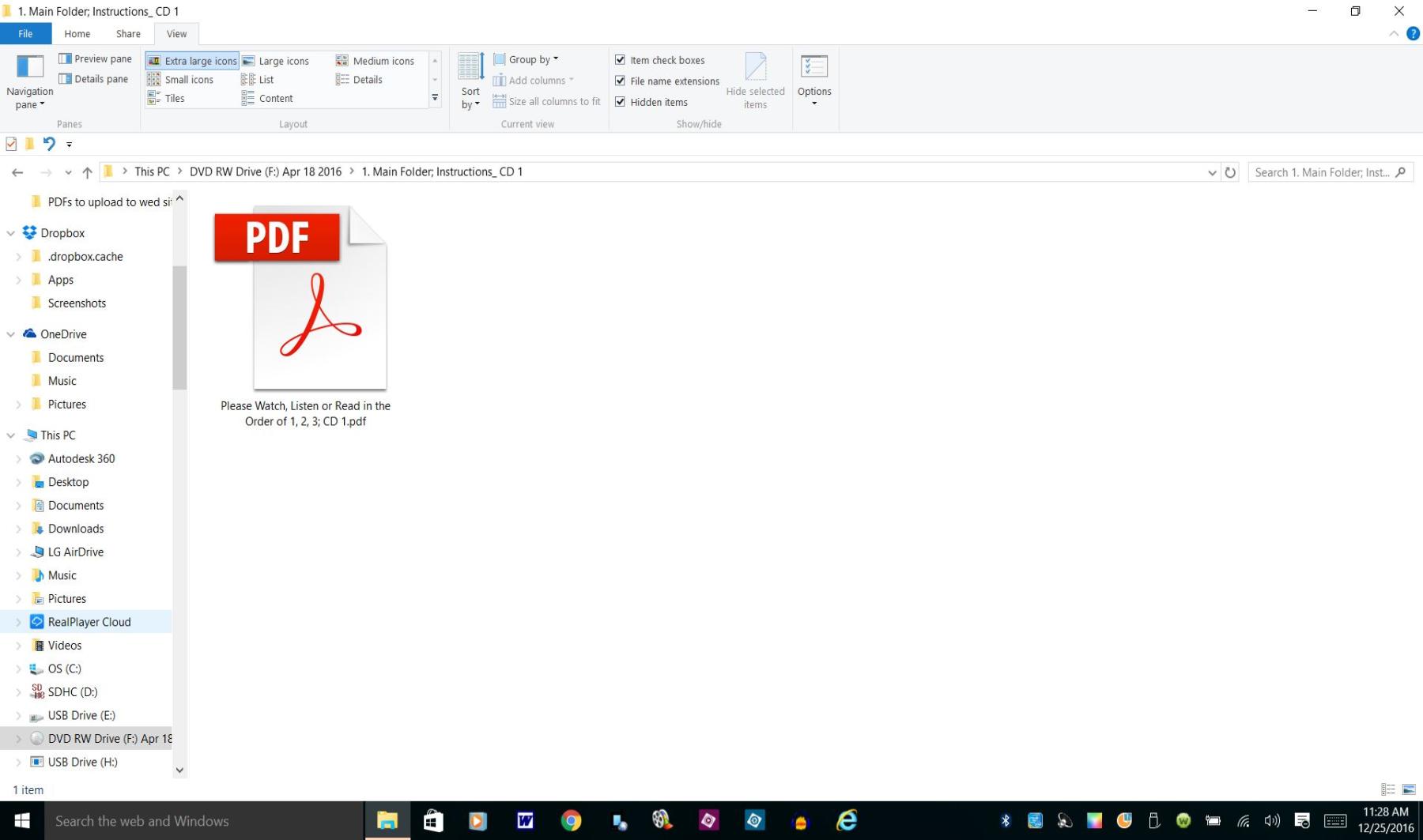This screenshot has height=840, width=1423.
Task: Choose Tiles layout
Action: (x=166, y=99)
